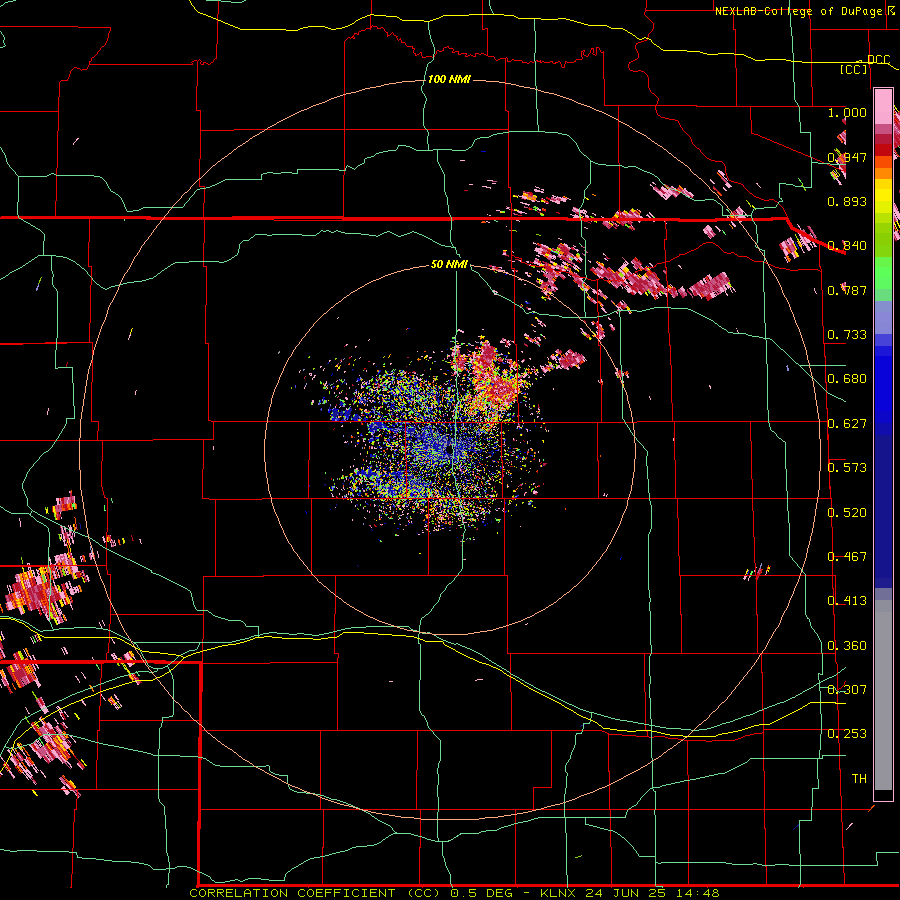This screenshot has width=900, height=900.
Task: Click the KLNX station identifier in caption
Action: (x=559, y=893)
